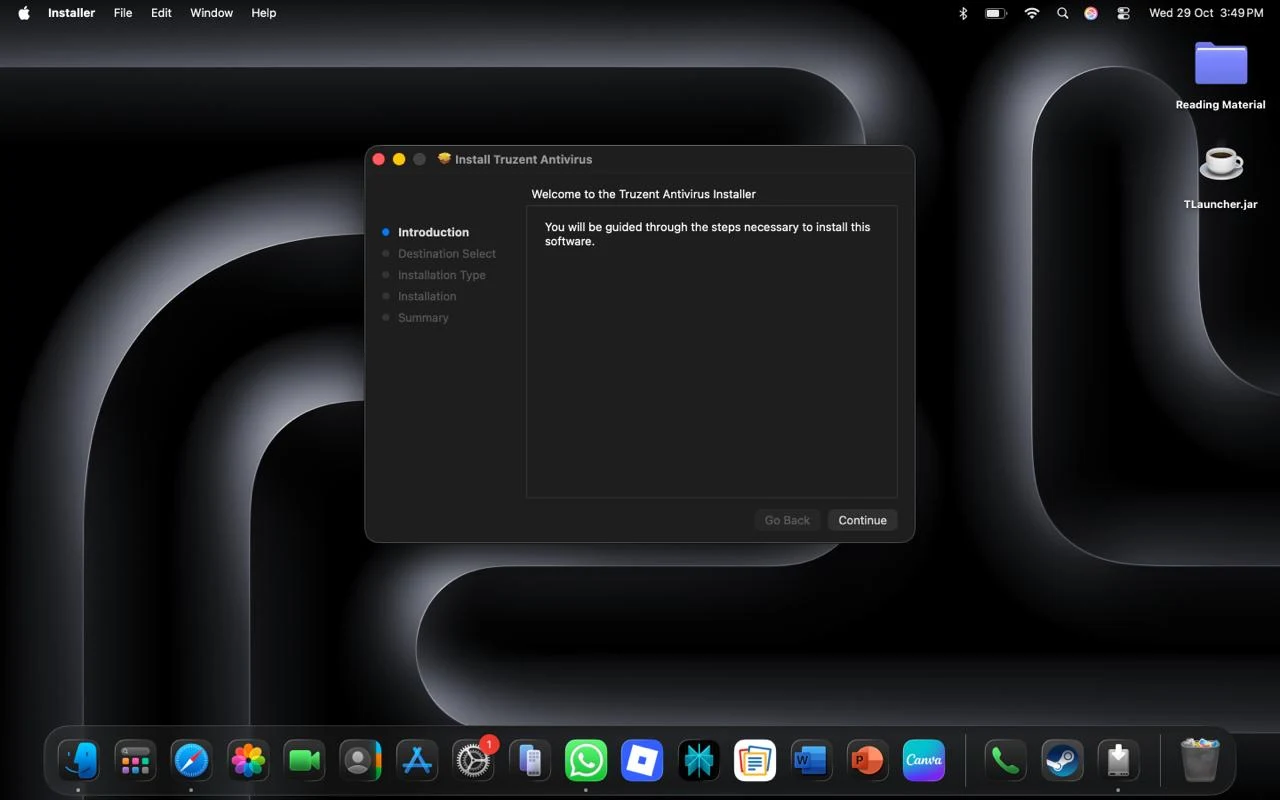Launch Roblox from the dock
The height and width of the screenshot is (800, 1280).
click(642, 761)
